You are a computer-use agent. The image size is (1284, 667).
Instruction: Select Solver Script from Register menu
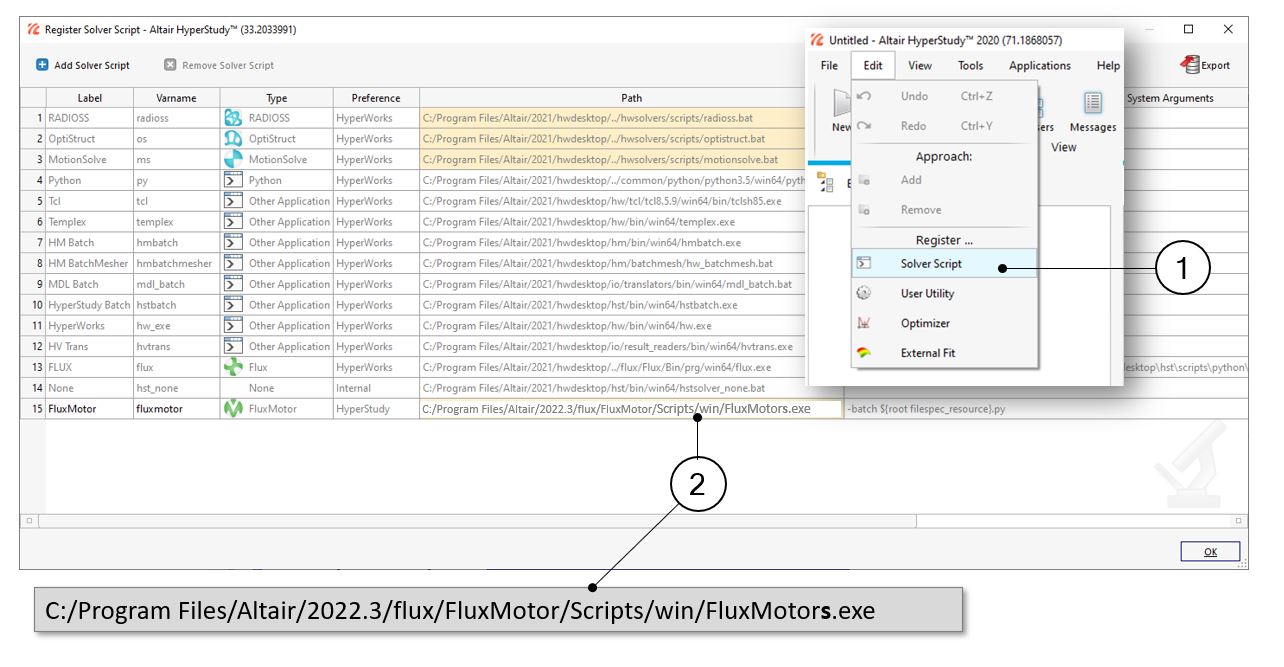[x=930, y=264]
